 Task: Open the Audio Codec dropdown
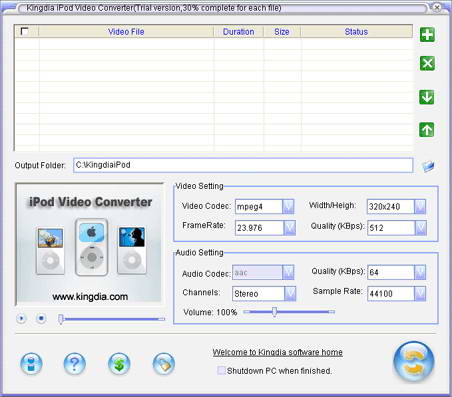click(x=288, y=272)
